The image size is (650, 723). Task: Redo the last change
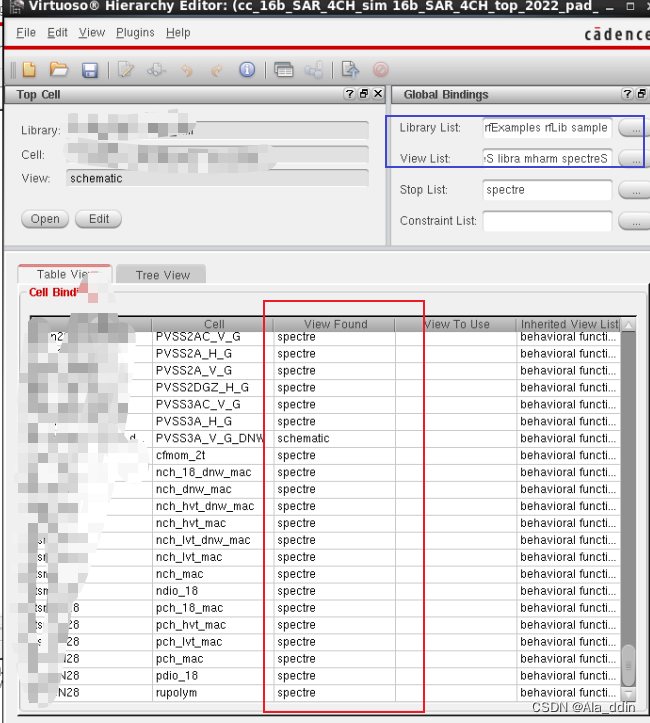point(217,70)
